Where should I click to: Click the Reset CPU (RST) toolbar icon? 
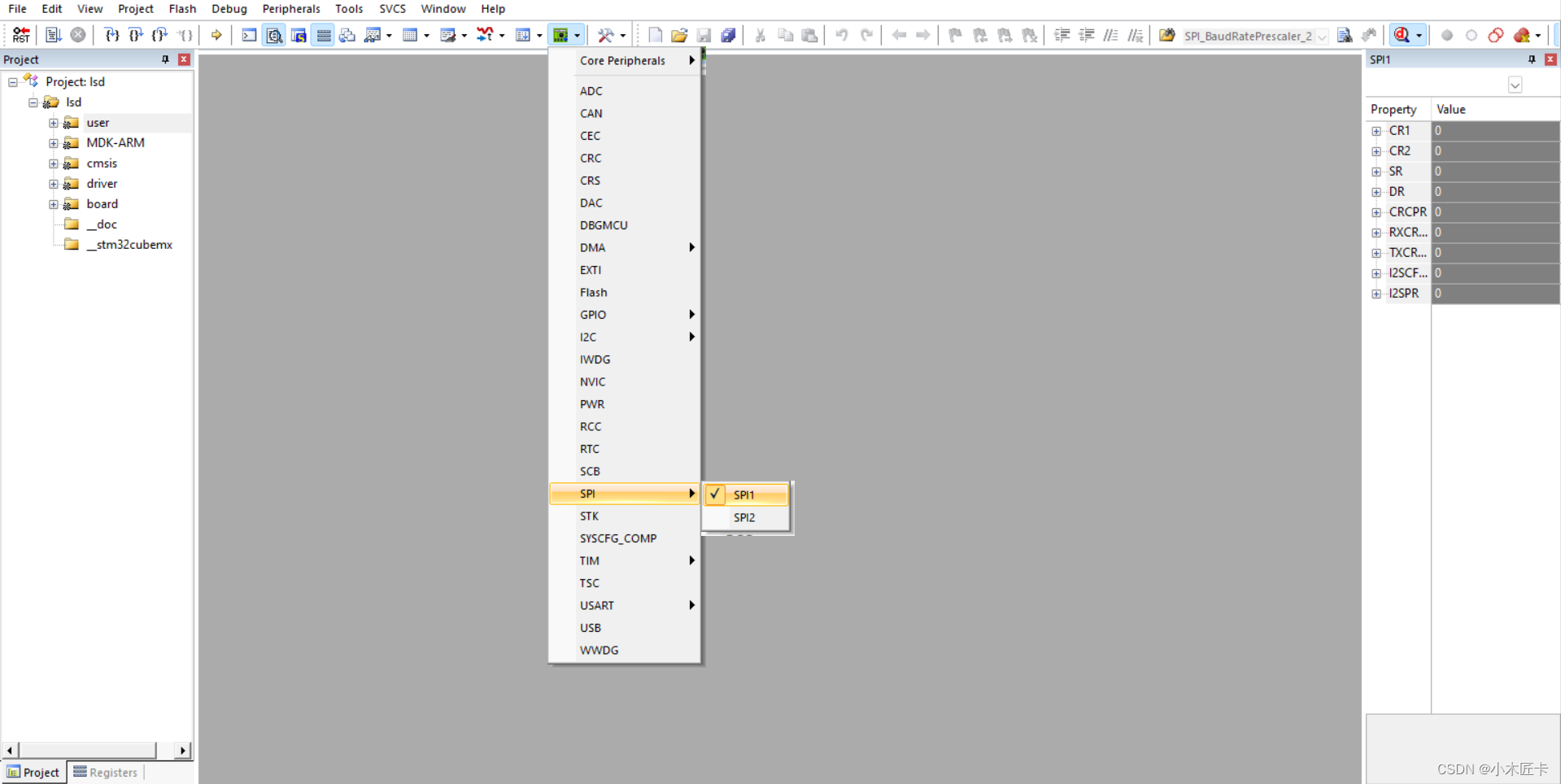coord(21,35)
